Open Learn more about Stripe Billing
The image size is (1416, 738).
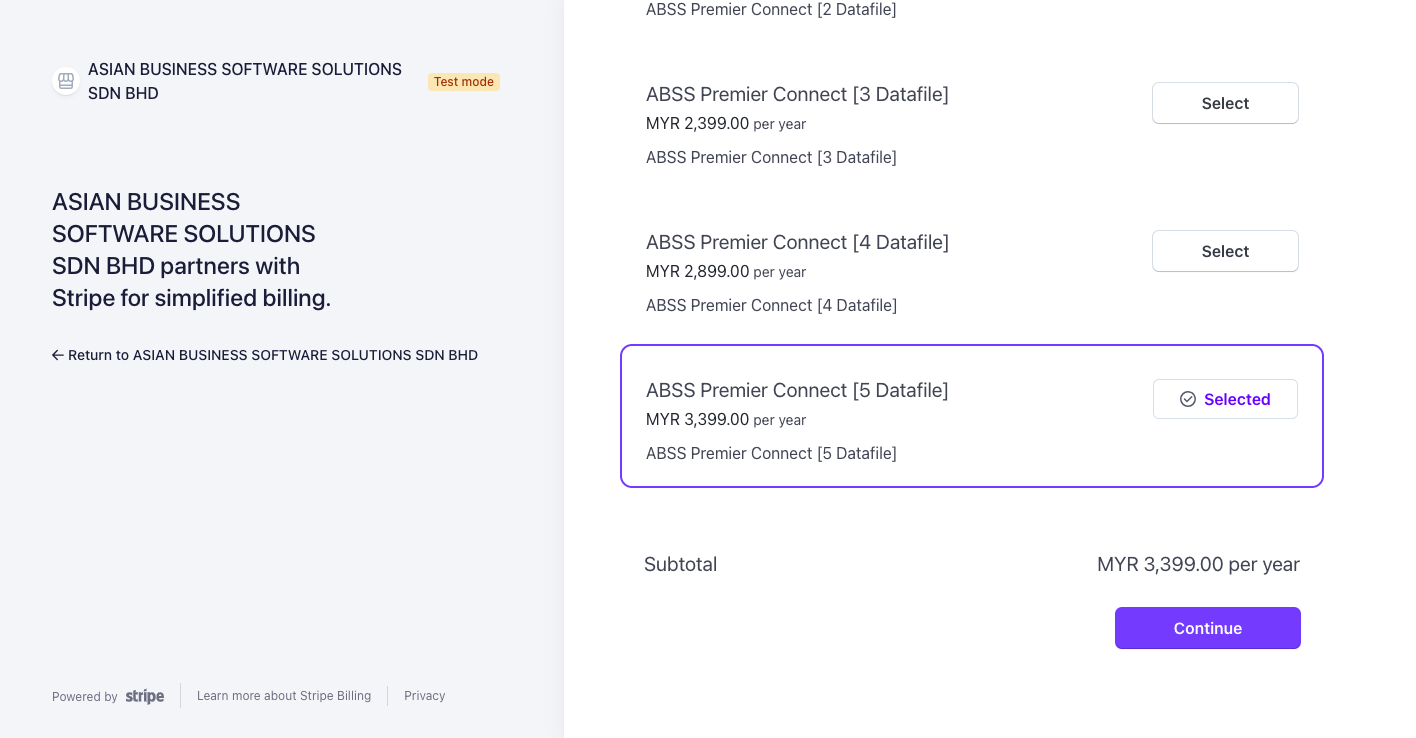coord(284,696)
